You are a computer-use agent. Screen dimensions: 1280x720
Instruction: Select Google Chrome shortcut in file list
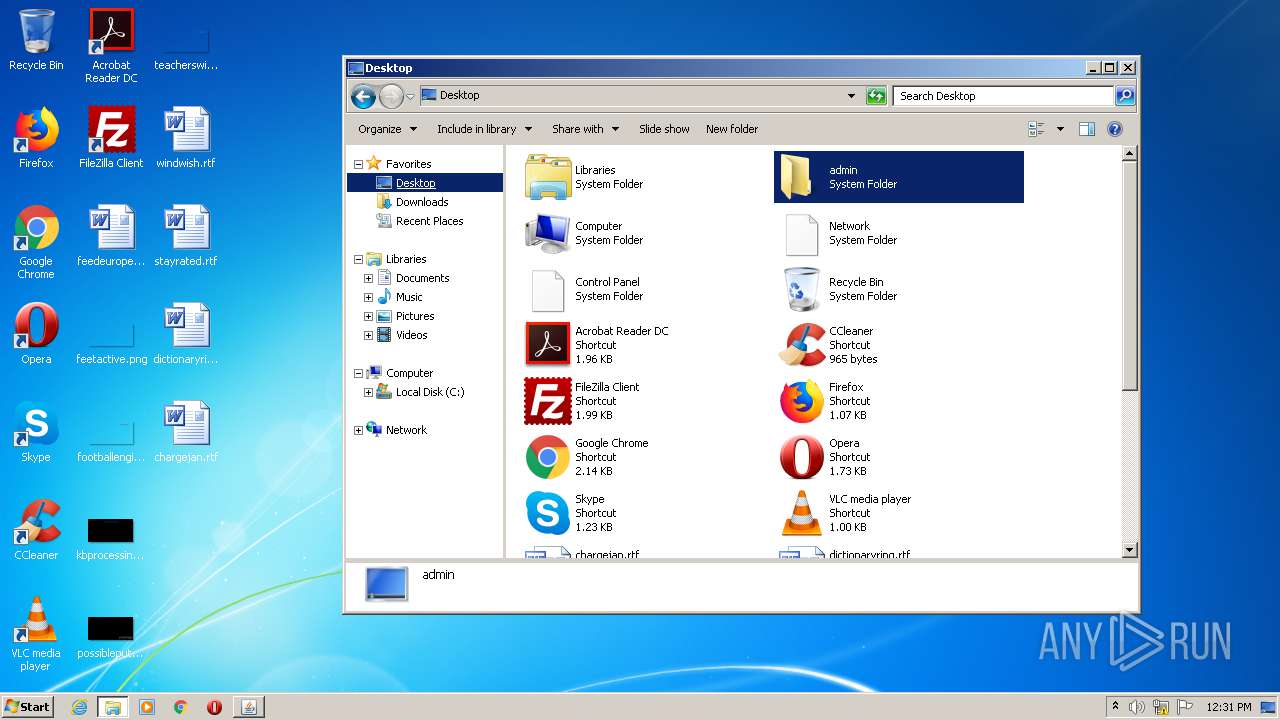click(645, 457)
